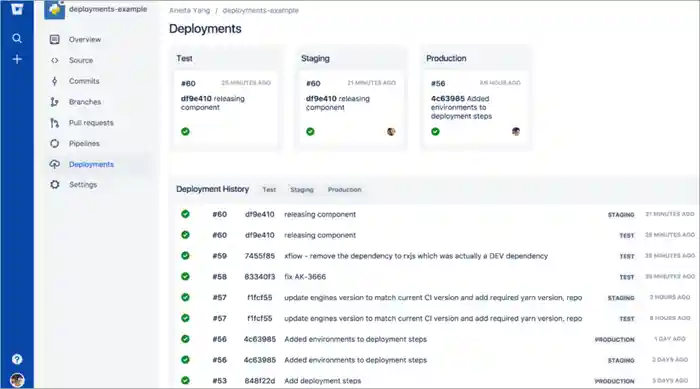Click the plus create icon
The width and height of the screenshot is (700, 389).
click(x=17, y=59)
